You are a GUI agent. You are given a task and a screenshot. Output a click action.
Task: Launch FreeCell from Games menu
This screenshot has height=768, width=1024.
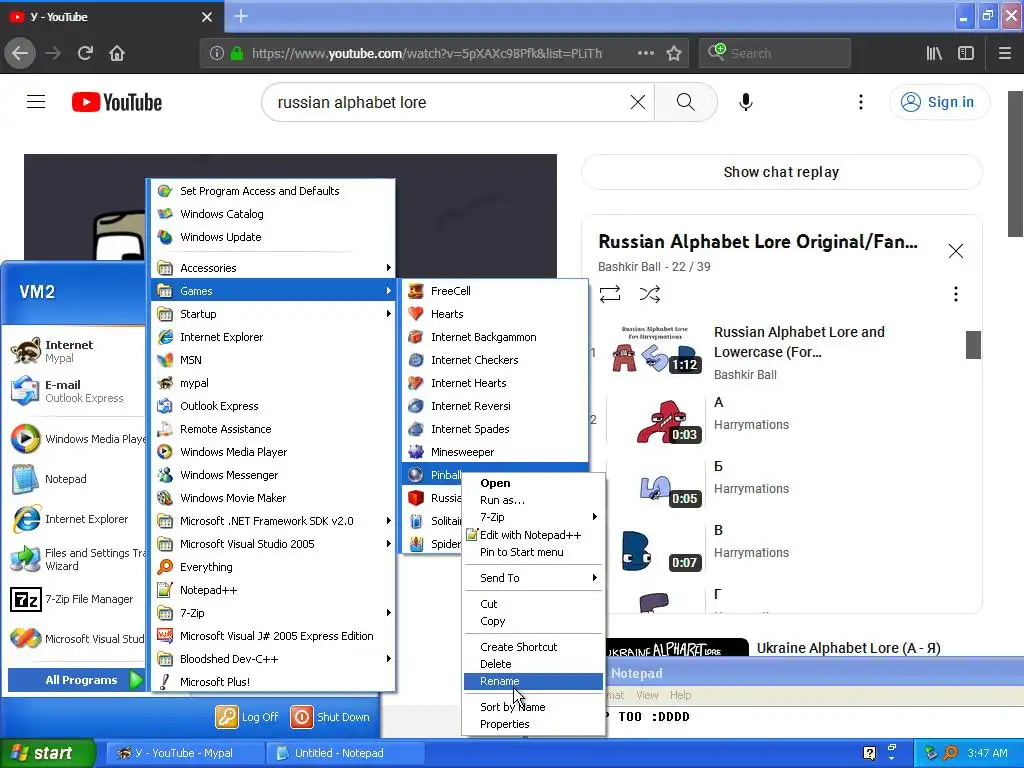495,291
